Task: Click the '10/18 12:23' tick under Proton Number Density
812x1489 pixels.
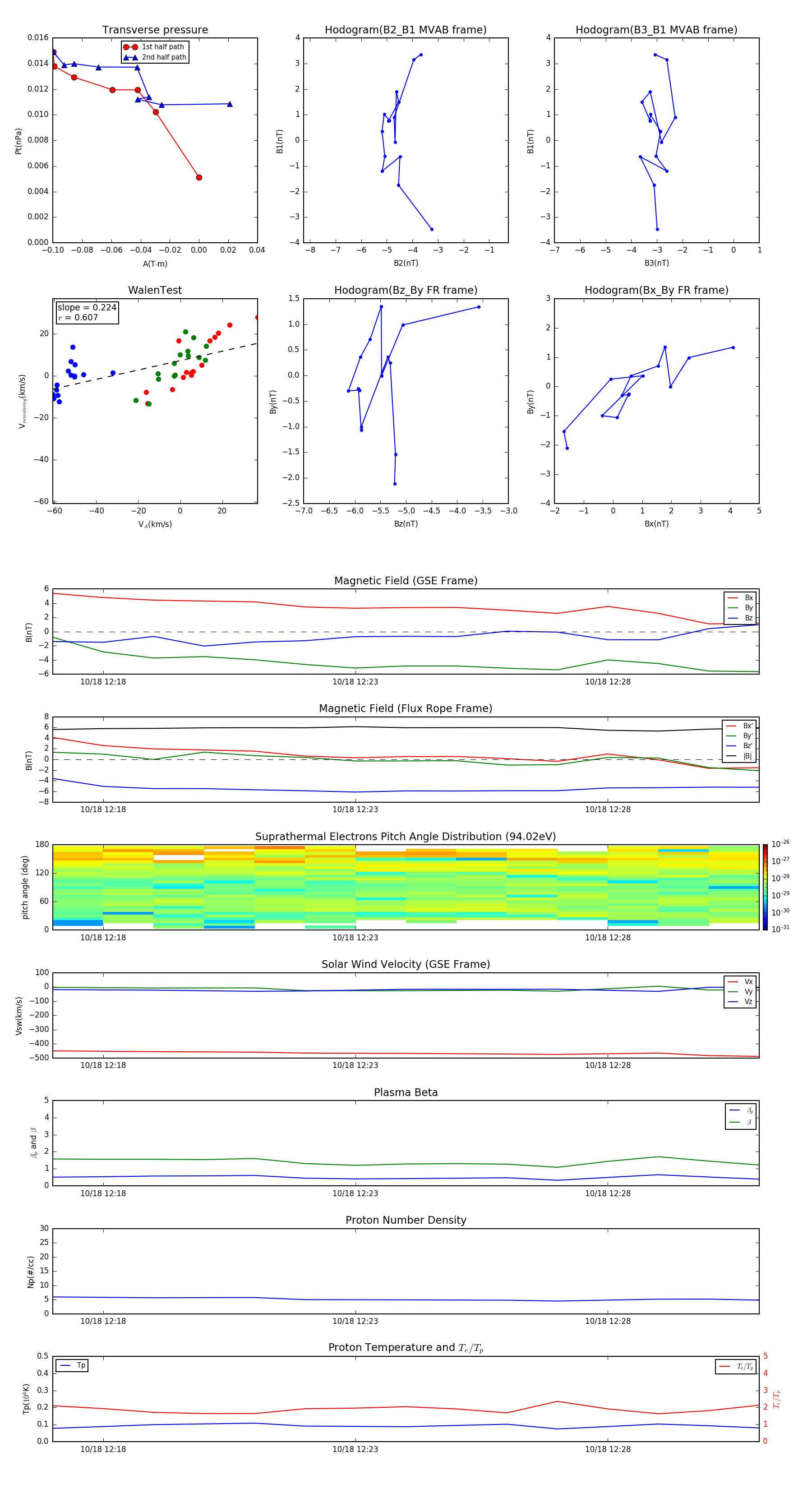Action: tap(355, 1321)
